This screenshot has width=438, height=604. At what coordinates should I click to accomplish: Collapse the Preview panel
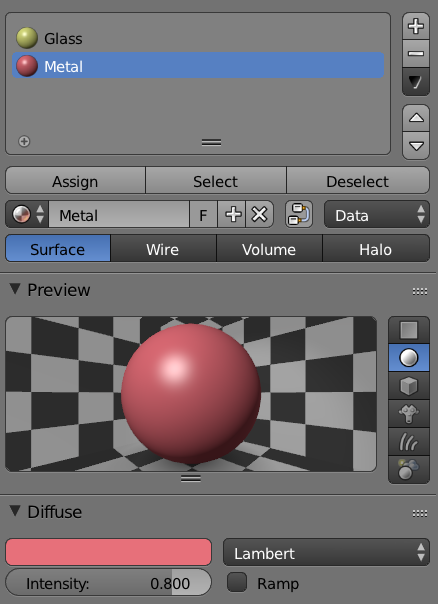coord(15,289)
